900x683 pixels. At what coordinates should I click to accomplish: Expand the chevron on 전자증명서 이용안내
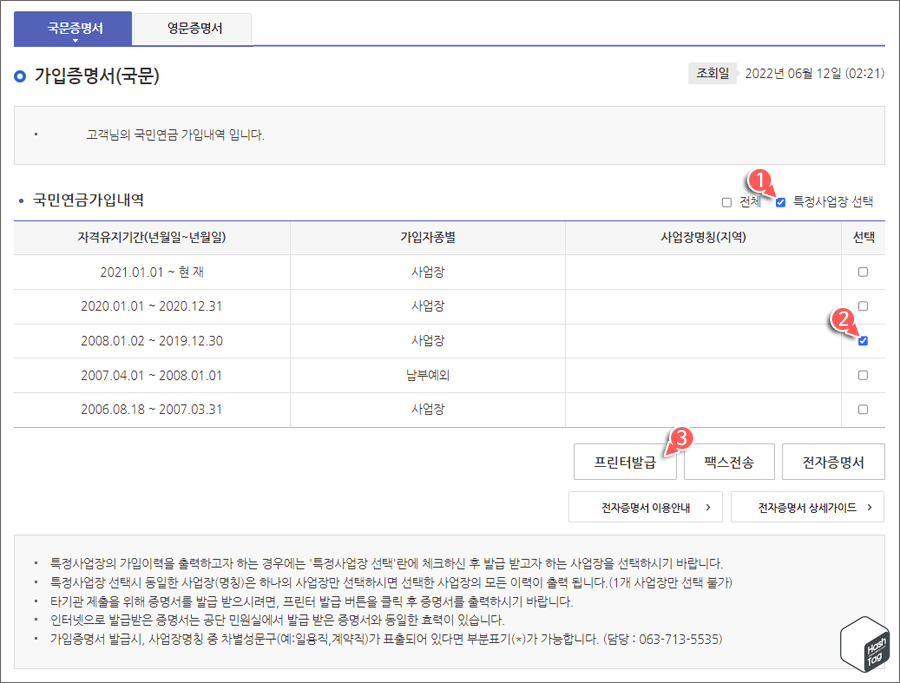(x=708, y=507)
